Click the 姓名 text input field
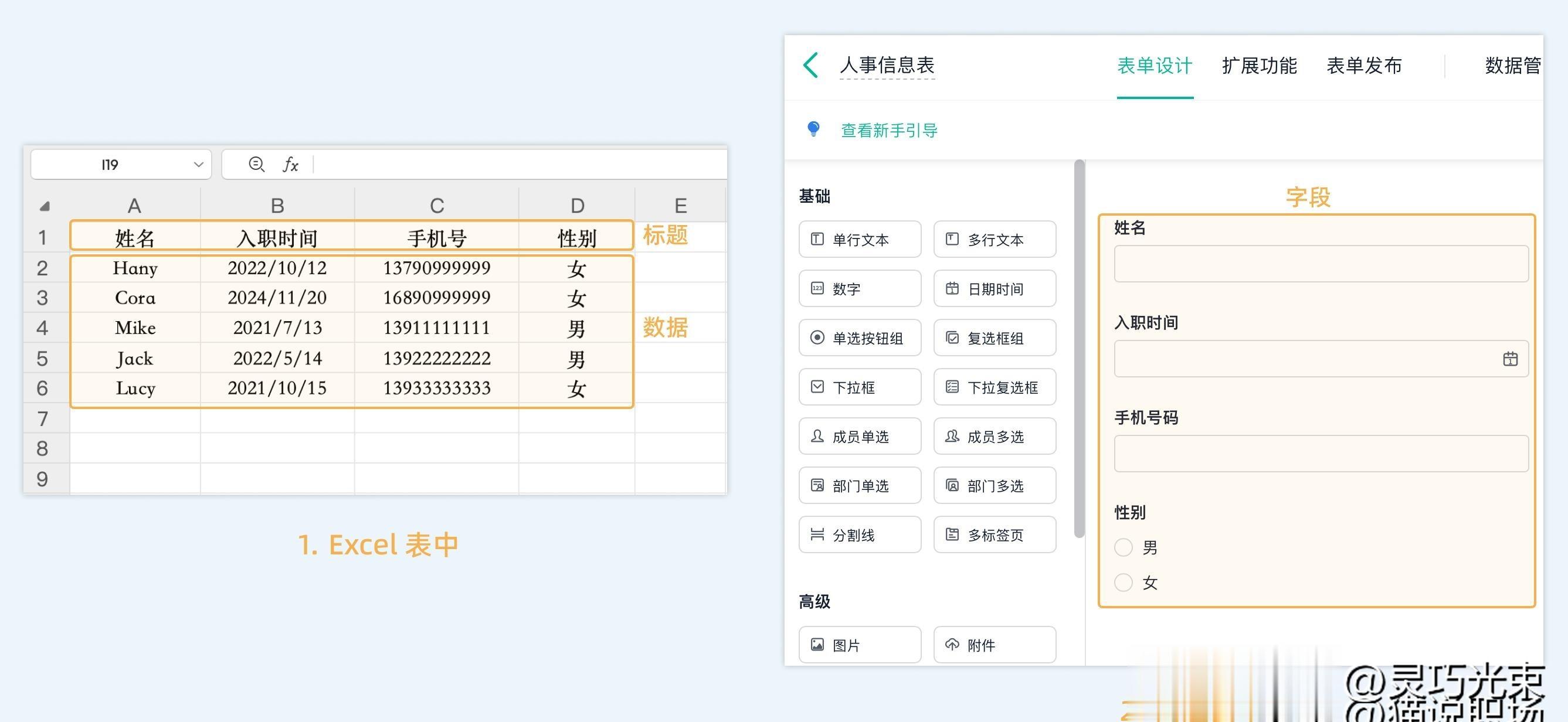 pyautogui.click(x=1321, y=264)
